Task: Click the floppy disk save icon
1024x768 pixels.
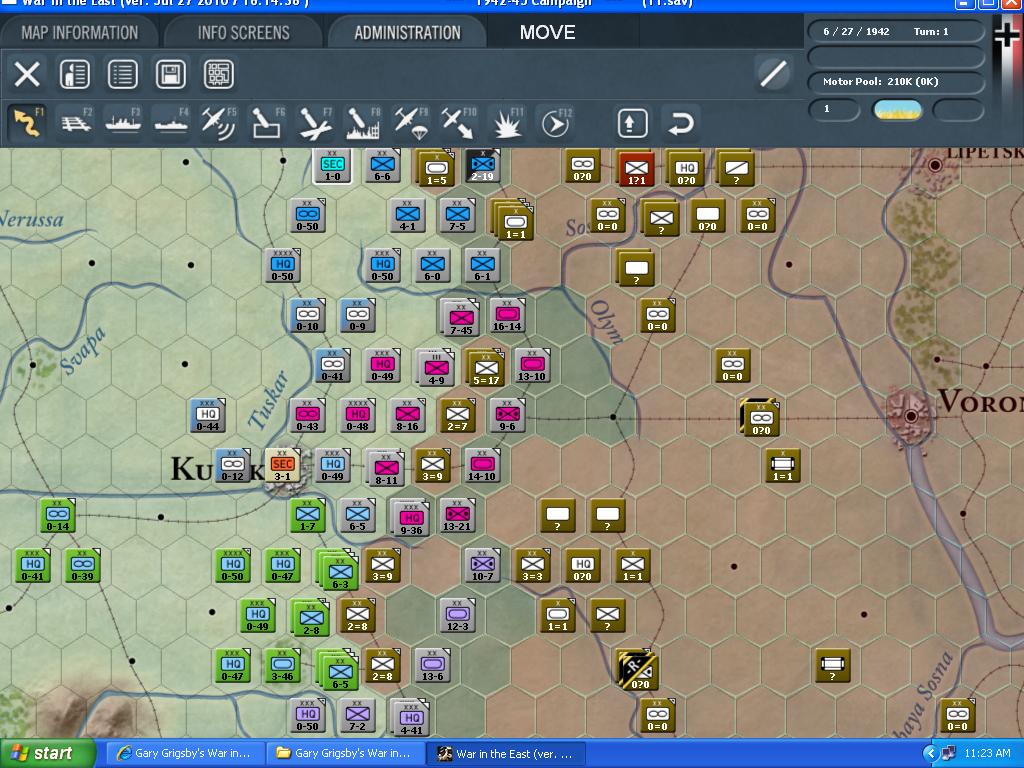Action: point(170,74)
